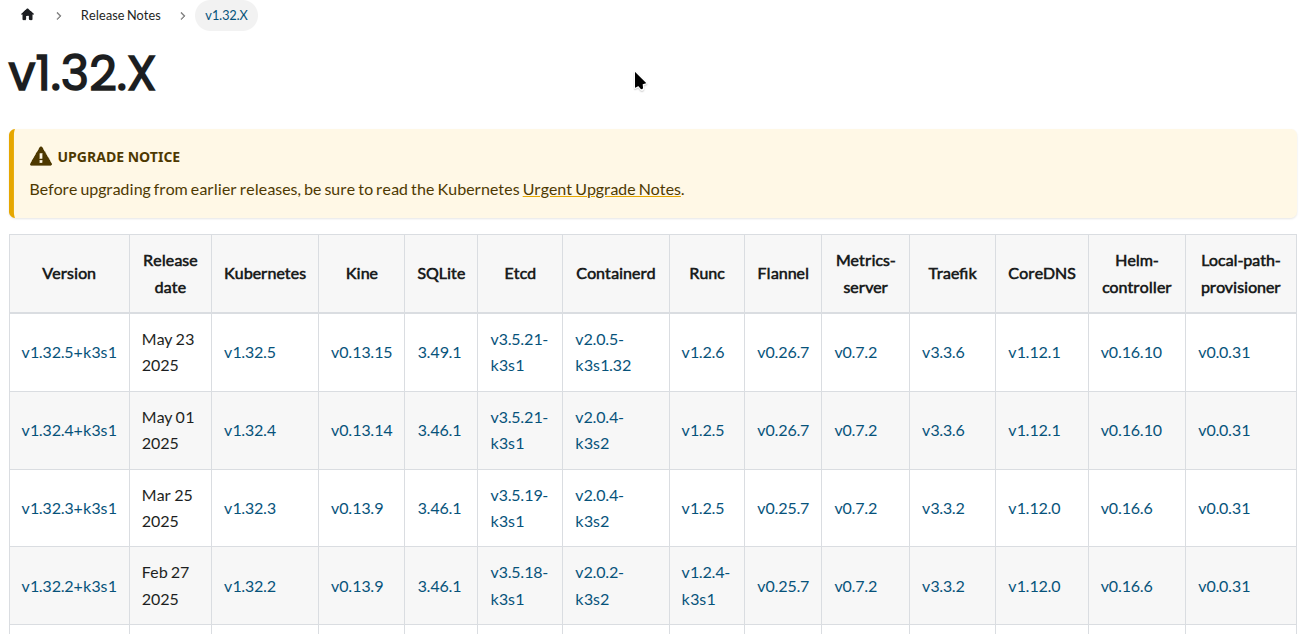Image resolution: width=1310 pixels, height=634 pixels.
Task: Open Metrics-server v0.7.2 in first row
Action: click(855, 352)
